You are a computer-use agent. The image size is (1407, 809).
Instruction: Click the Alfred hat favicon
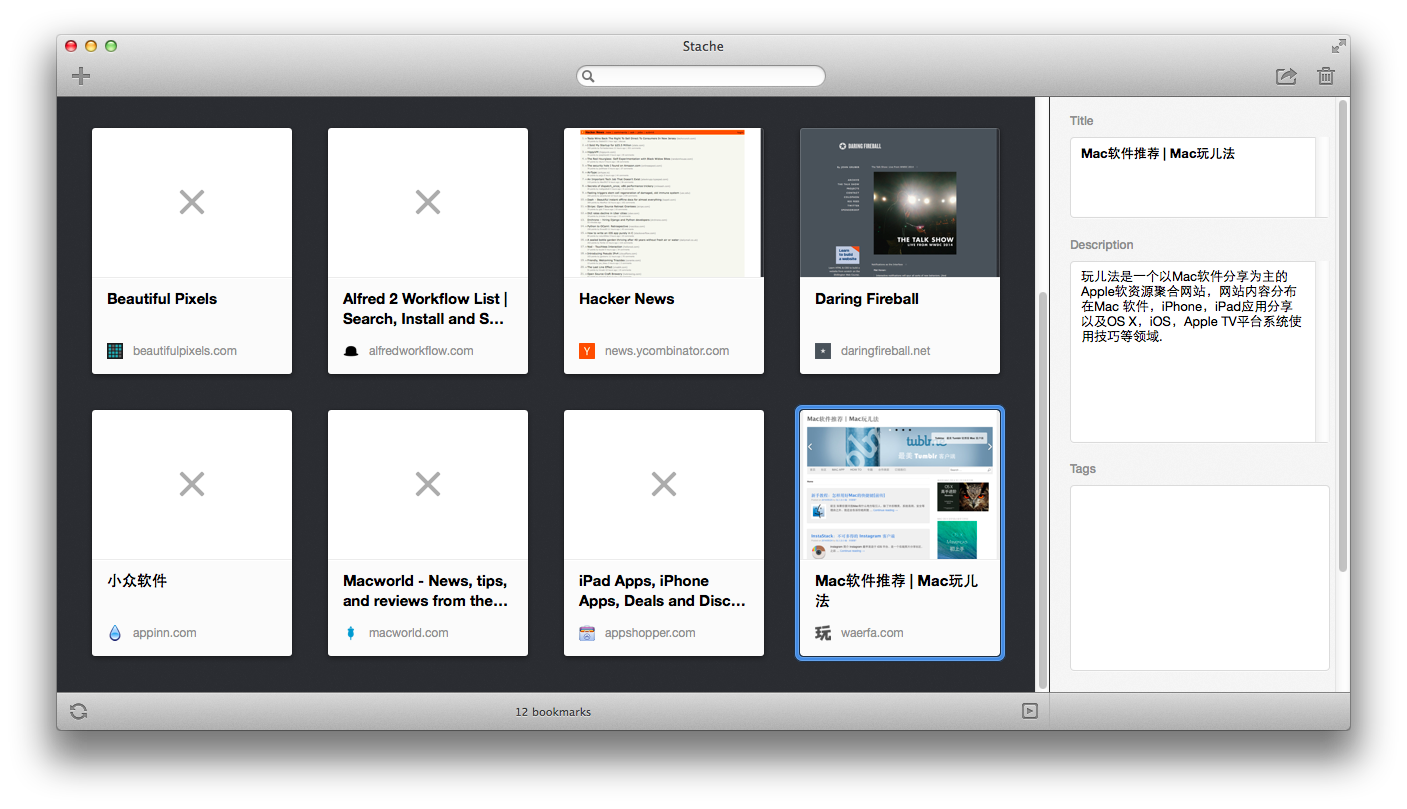click(x=351, y=351)
